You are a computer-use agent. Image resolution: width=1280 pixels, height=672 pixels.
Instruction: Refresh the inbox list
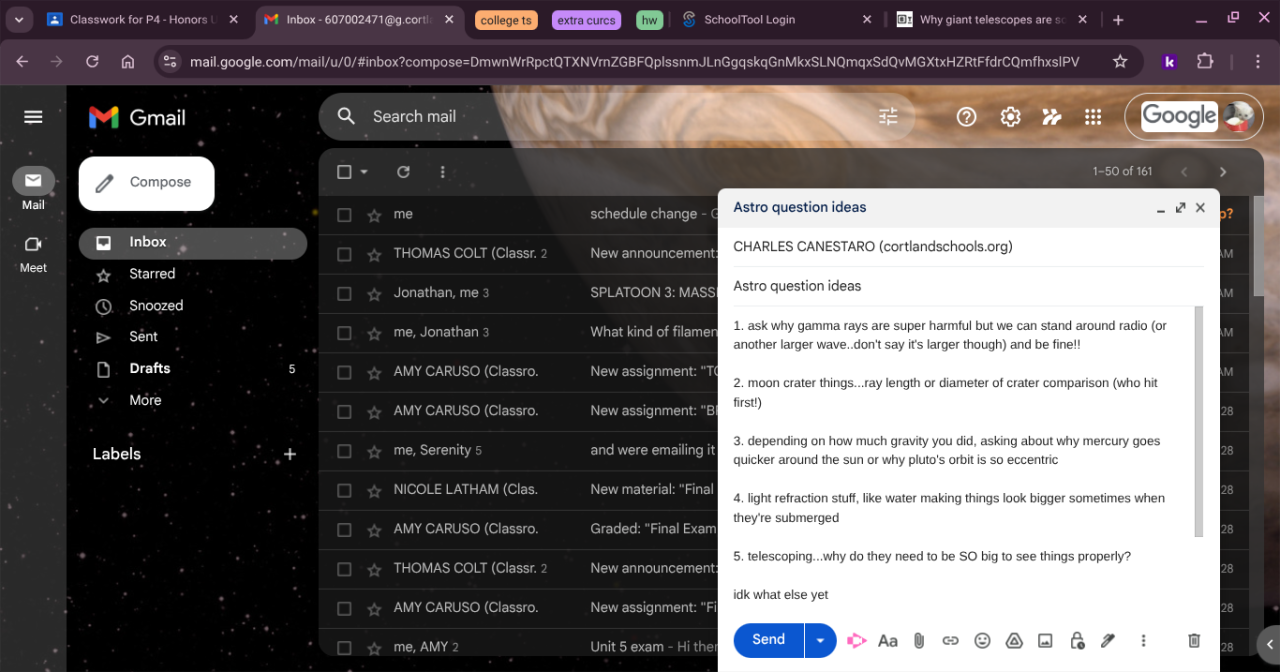[403, 172]
